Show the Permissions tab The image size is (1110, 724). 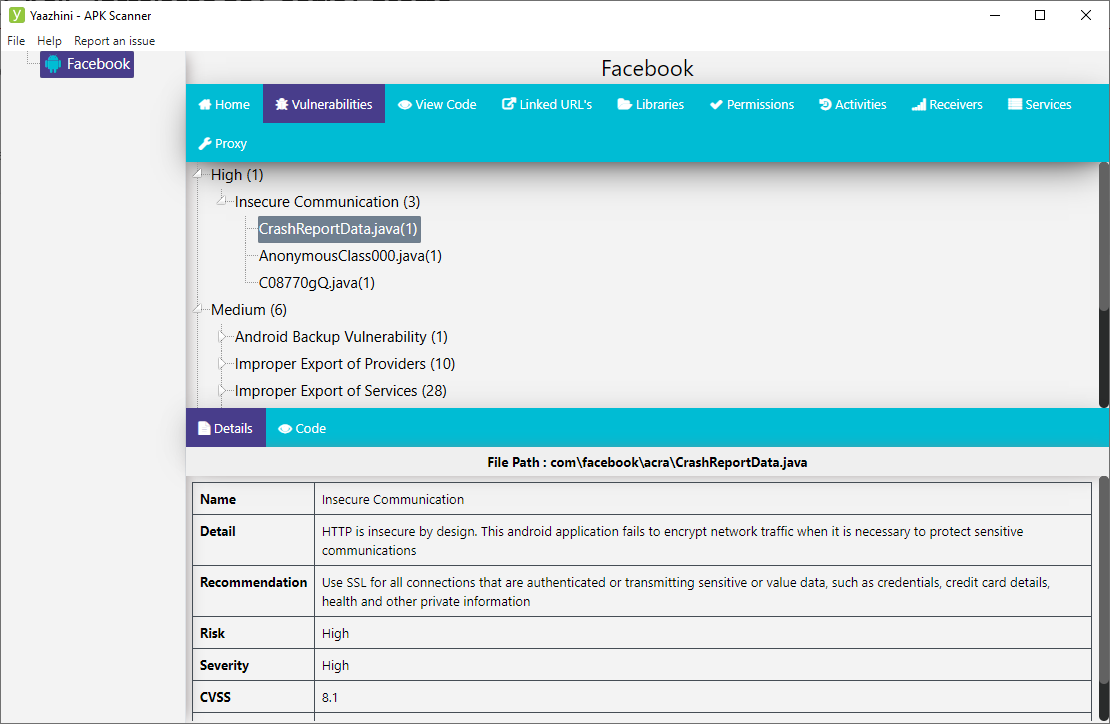(752, 104)
